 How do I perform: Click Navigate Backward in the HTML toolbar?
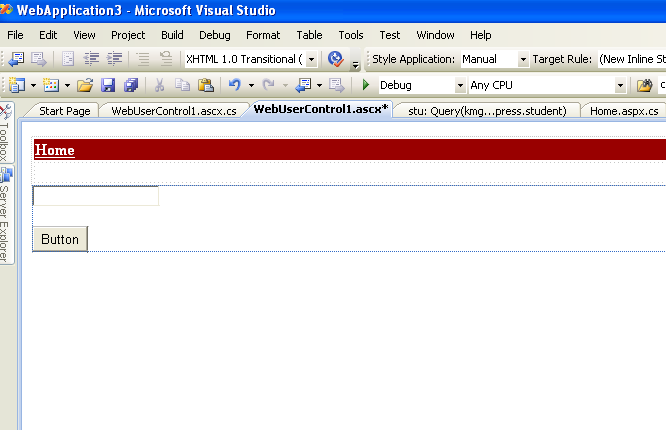click(x=17, y=59)
